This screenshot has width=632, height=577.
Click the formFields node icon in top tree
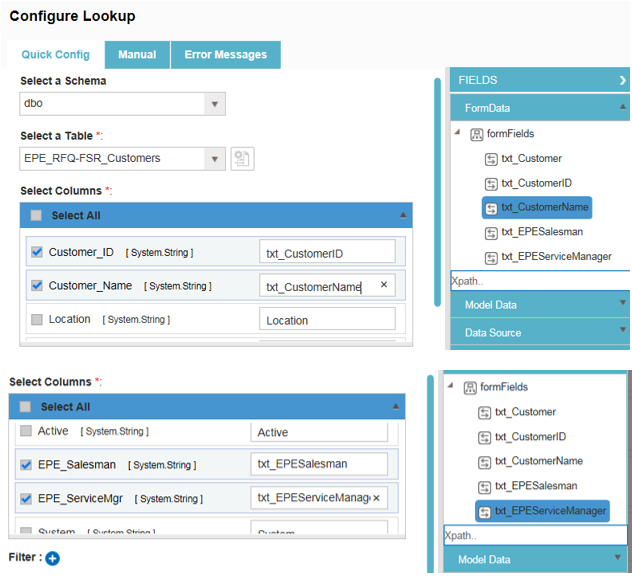pos(476,133)
